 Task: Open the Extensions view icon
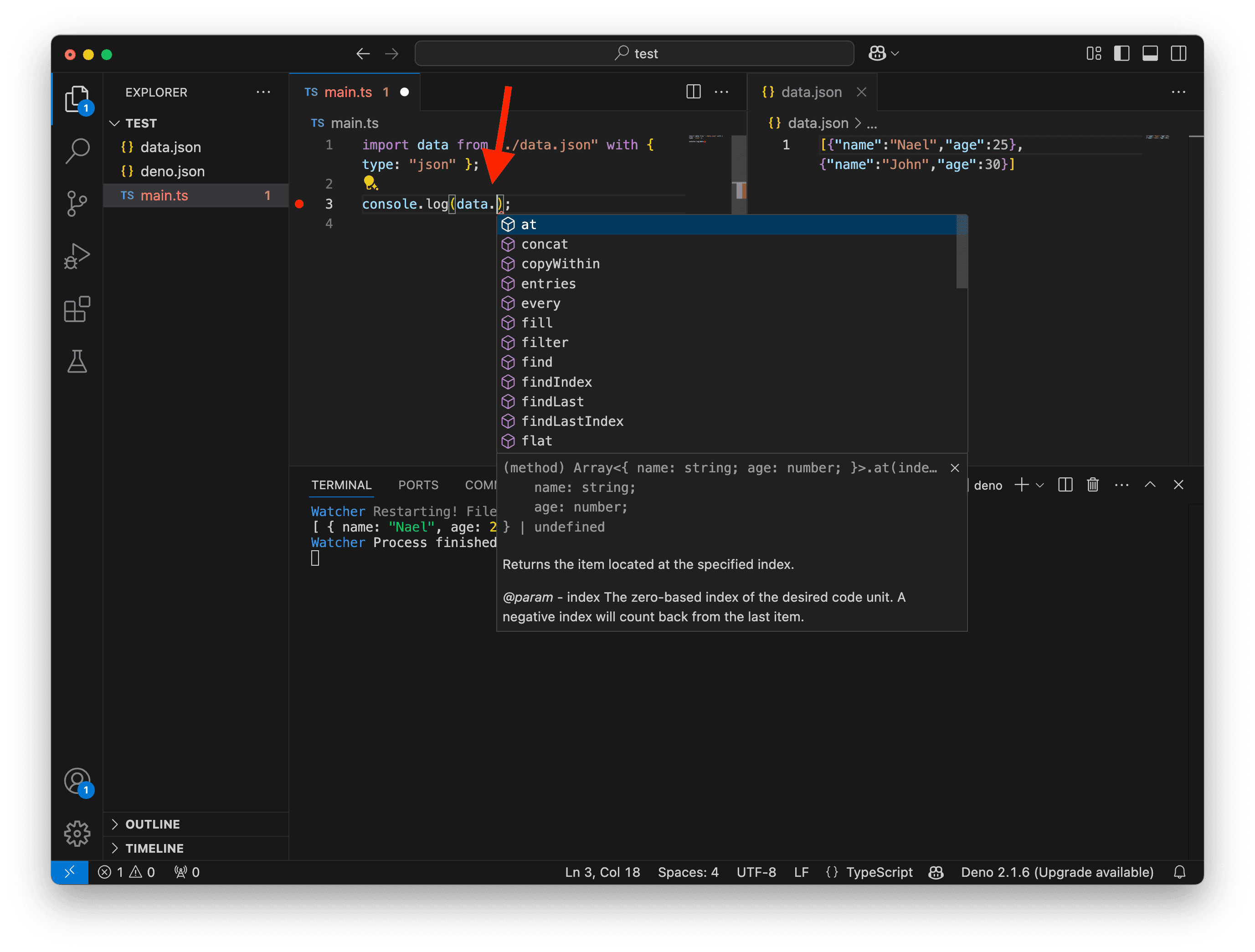click(x=77, y=309)
